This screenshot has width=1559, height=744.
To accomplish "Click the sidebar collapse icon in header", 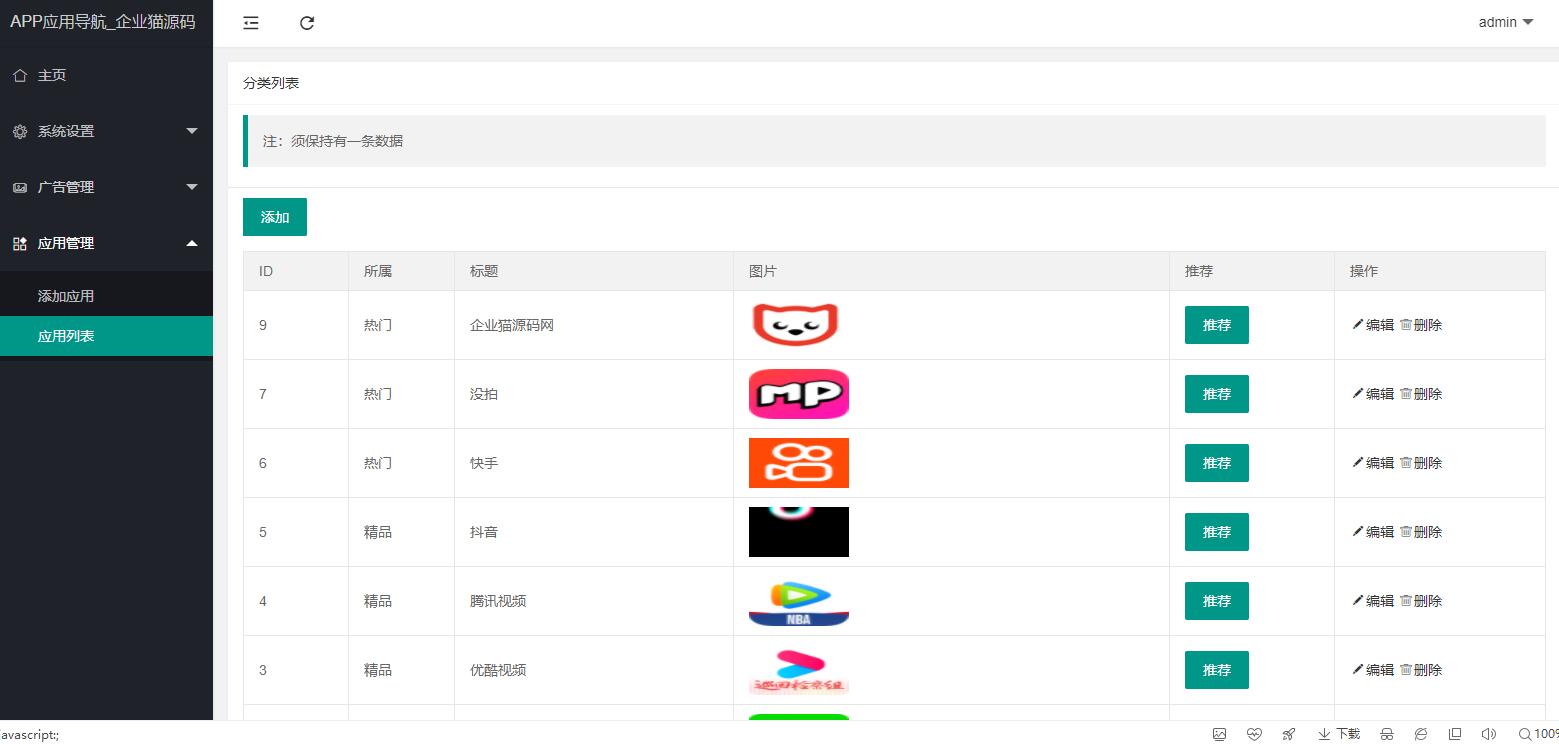I will (x=251, y=23).
